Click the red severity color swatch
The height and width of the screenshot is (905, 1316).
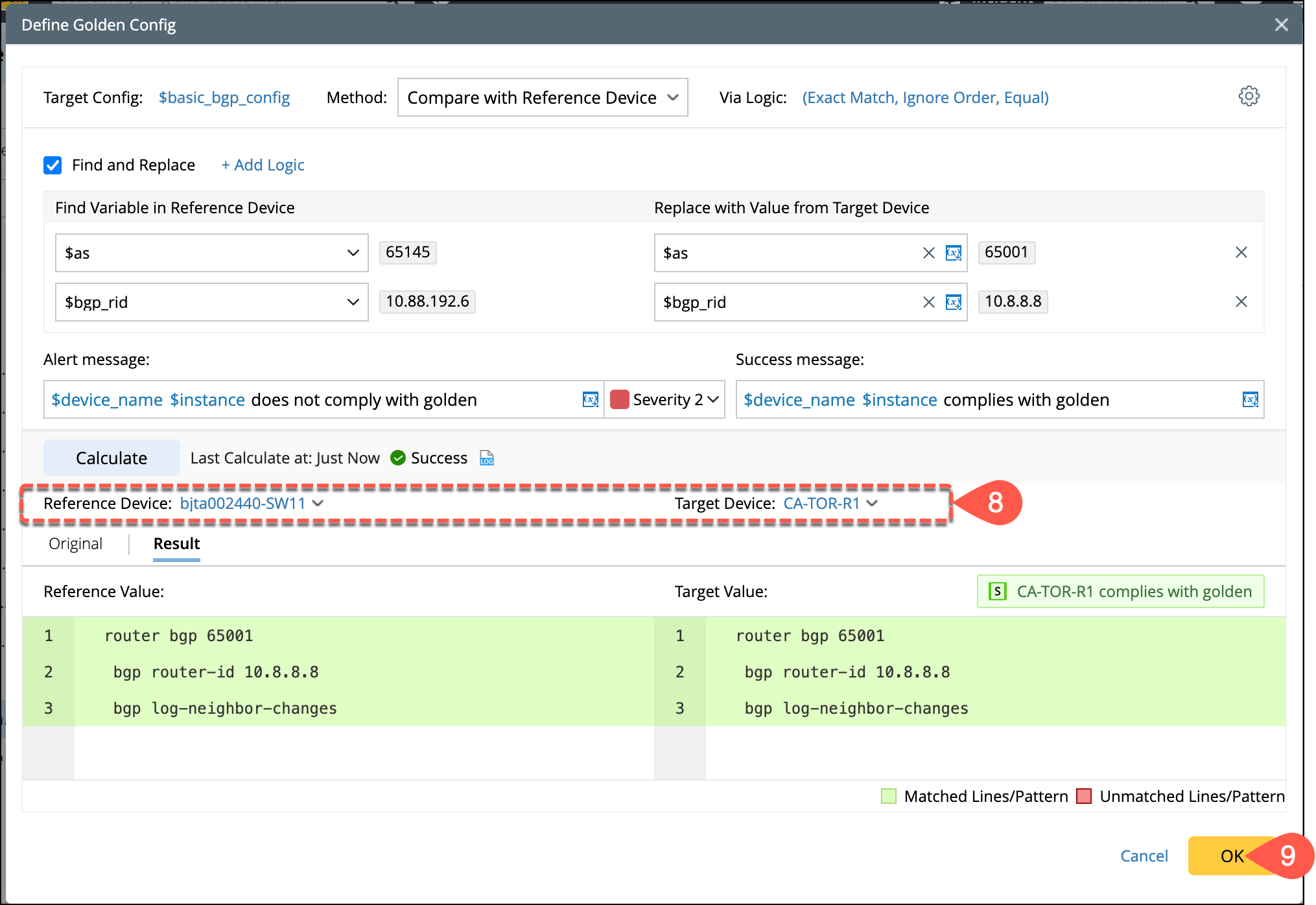coord(620,400)
